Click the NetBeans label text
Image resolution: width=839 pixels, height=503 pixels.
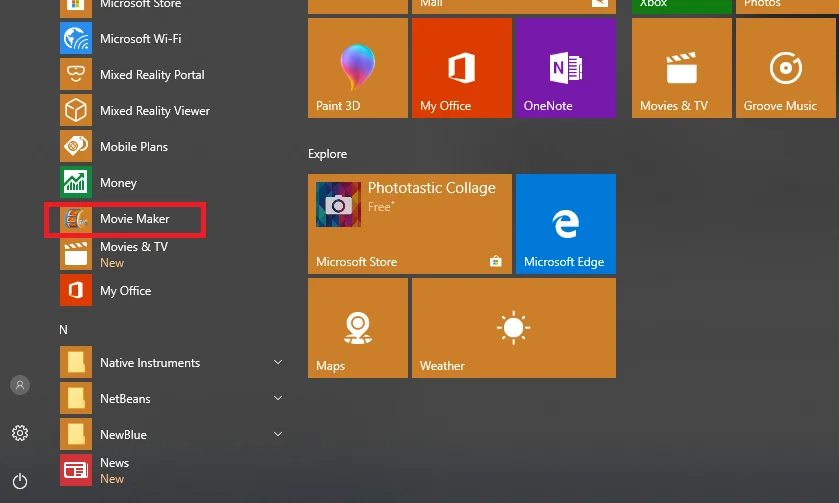tap(125, 399)
